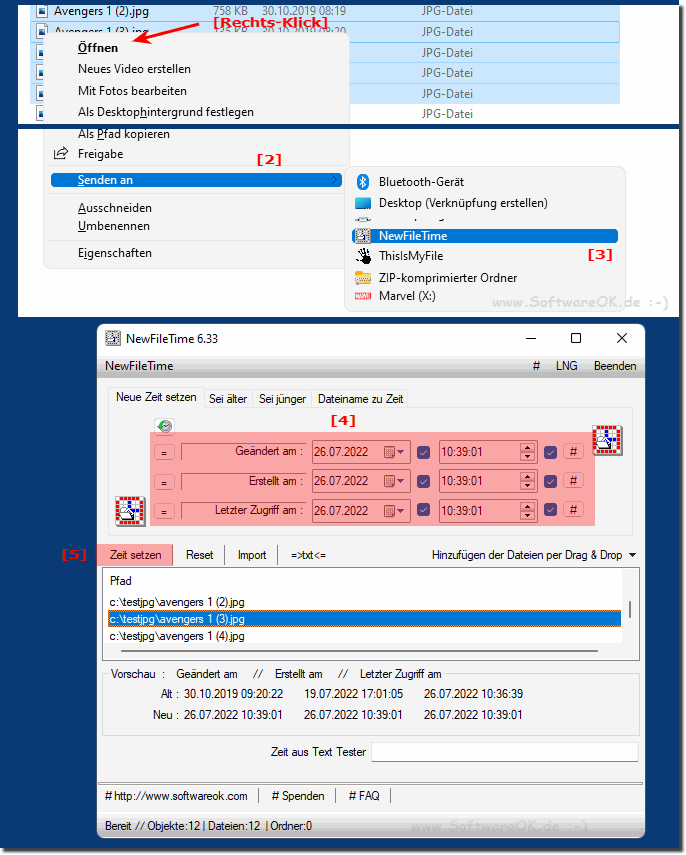Open the calendar dropdown for Letzter Zugriff date
This screenshot has height=855, width=686.
tap(394, 511)
